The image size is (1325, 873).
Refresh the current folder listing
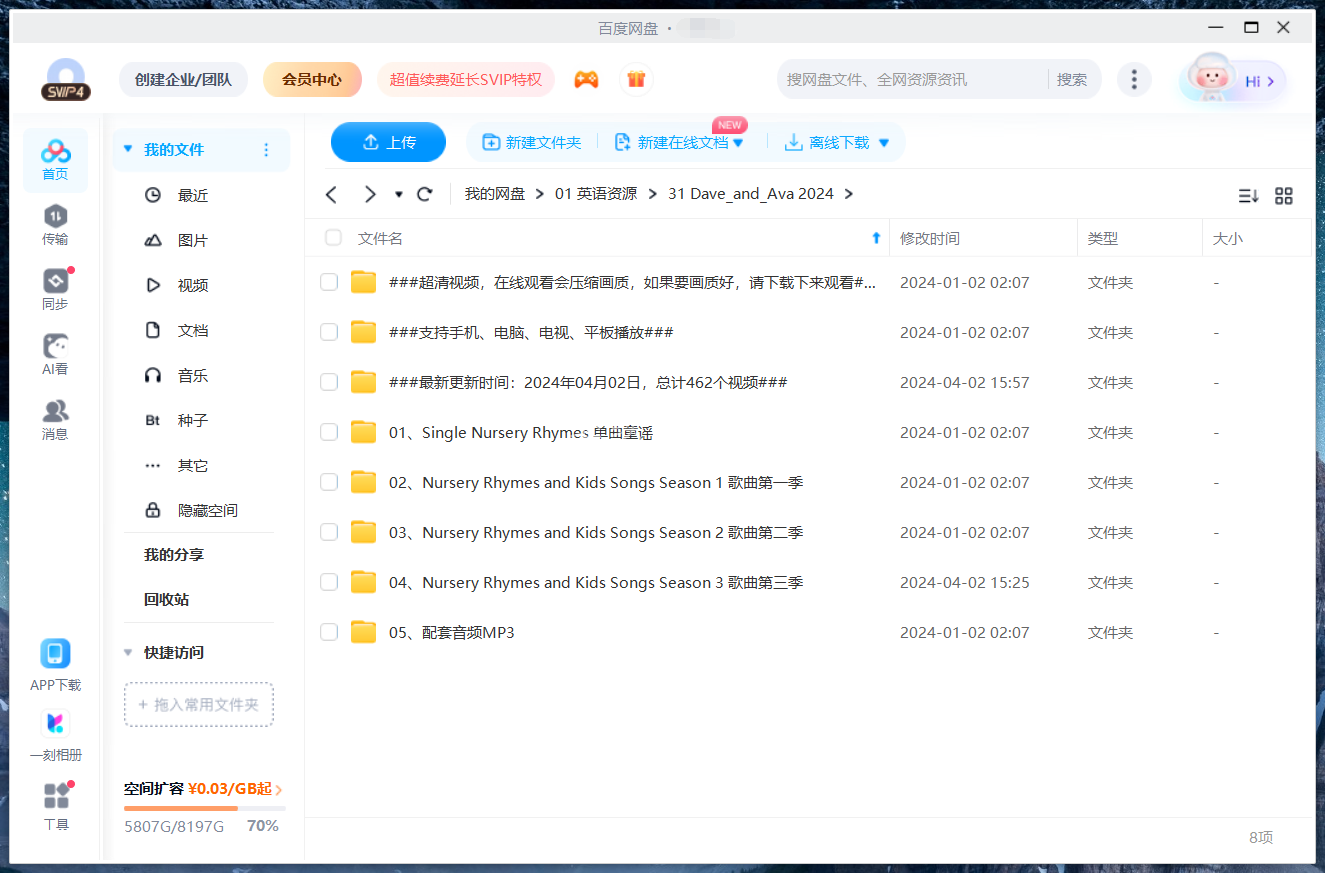tap(425, 194)
